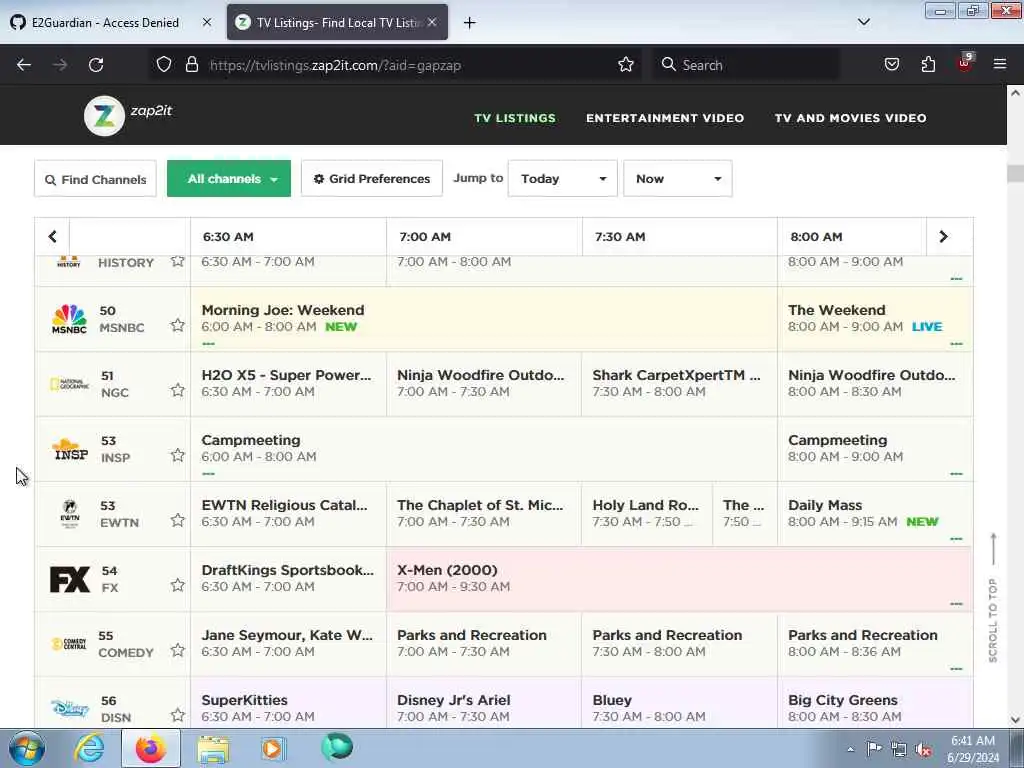Go back using browser back arrow
The height and width of the screenshot is (768, 1024).
point(24,65)
